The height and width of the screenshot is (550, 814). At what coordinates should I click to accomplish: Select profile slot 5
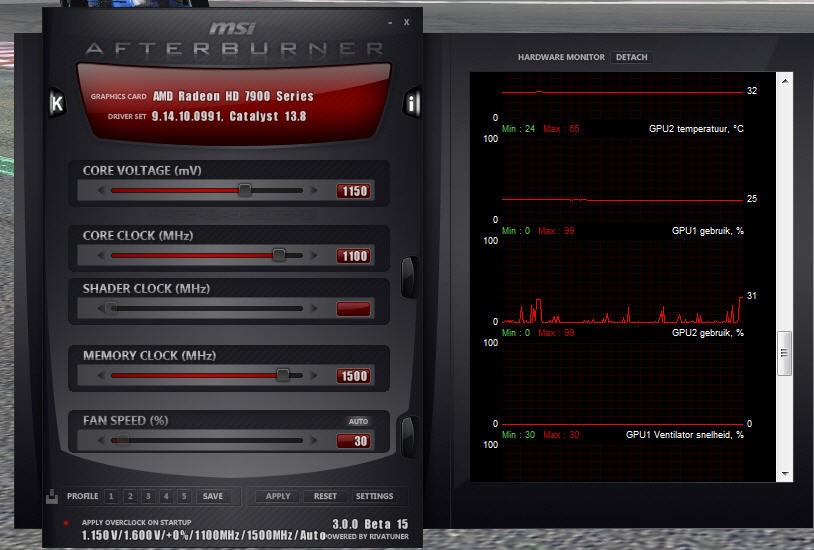[184, 497]
